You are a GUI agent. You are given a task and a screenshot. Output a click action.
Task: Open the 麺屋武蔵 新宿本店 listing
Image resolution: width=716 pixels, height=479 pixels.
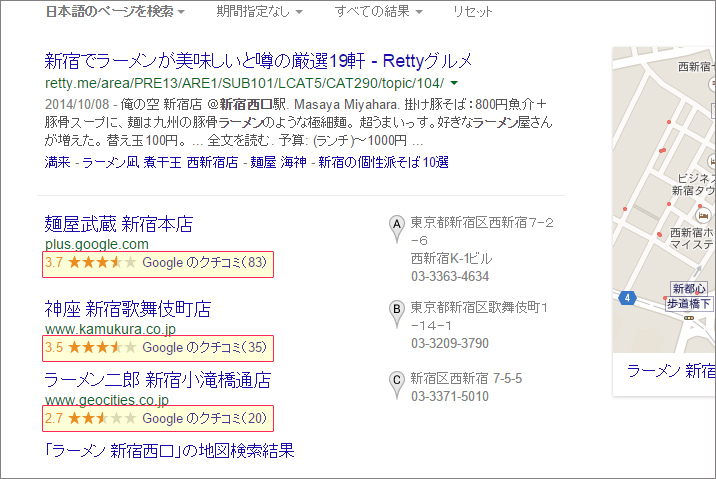coord(119,224)
